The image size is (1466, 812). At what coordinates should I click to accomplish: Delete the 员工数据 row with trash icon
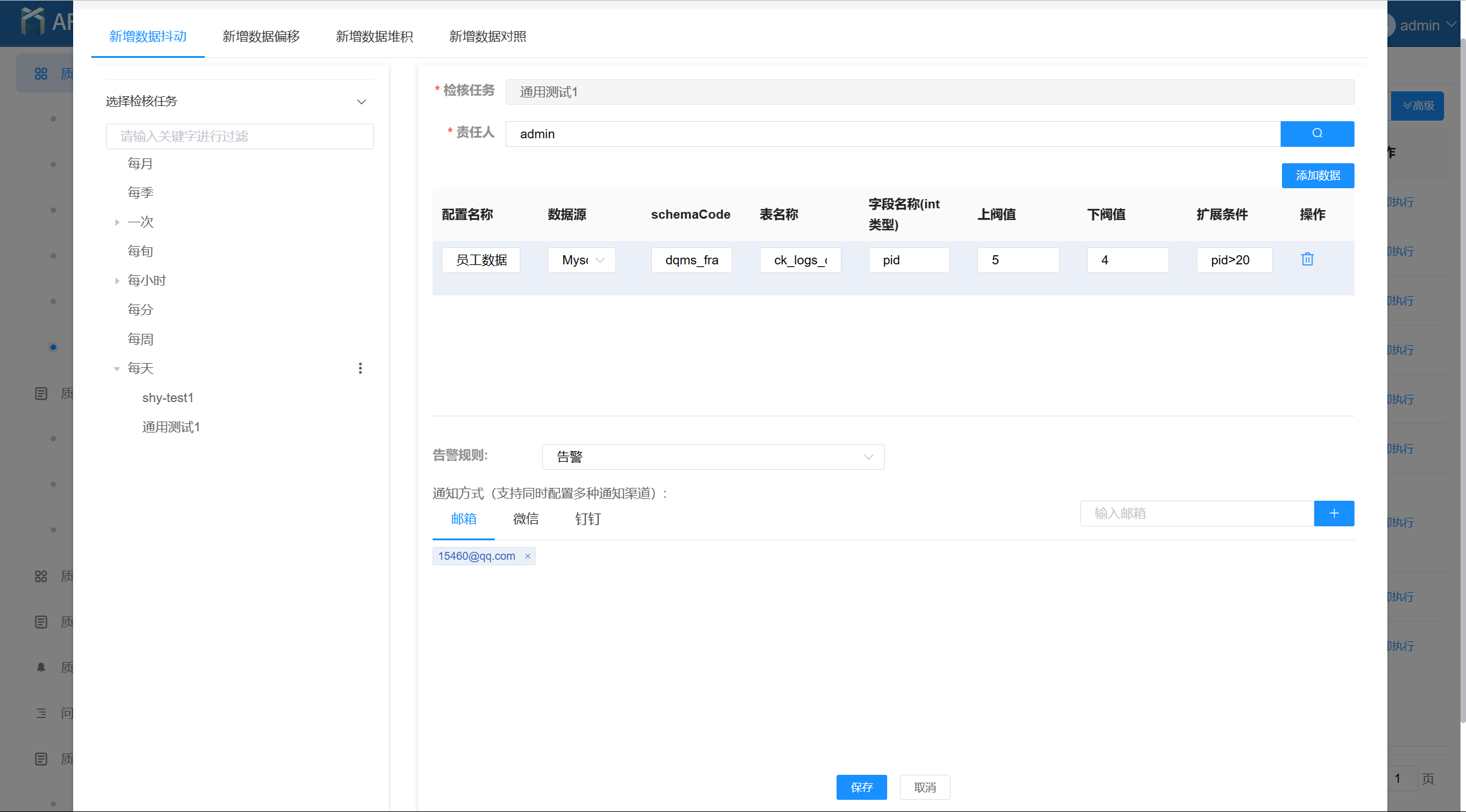1307,259
